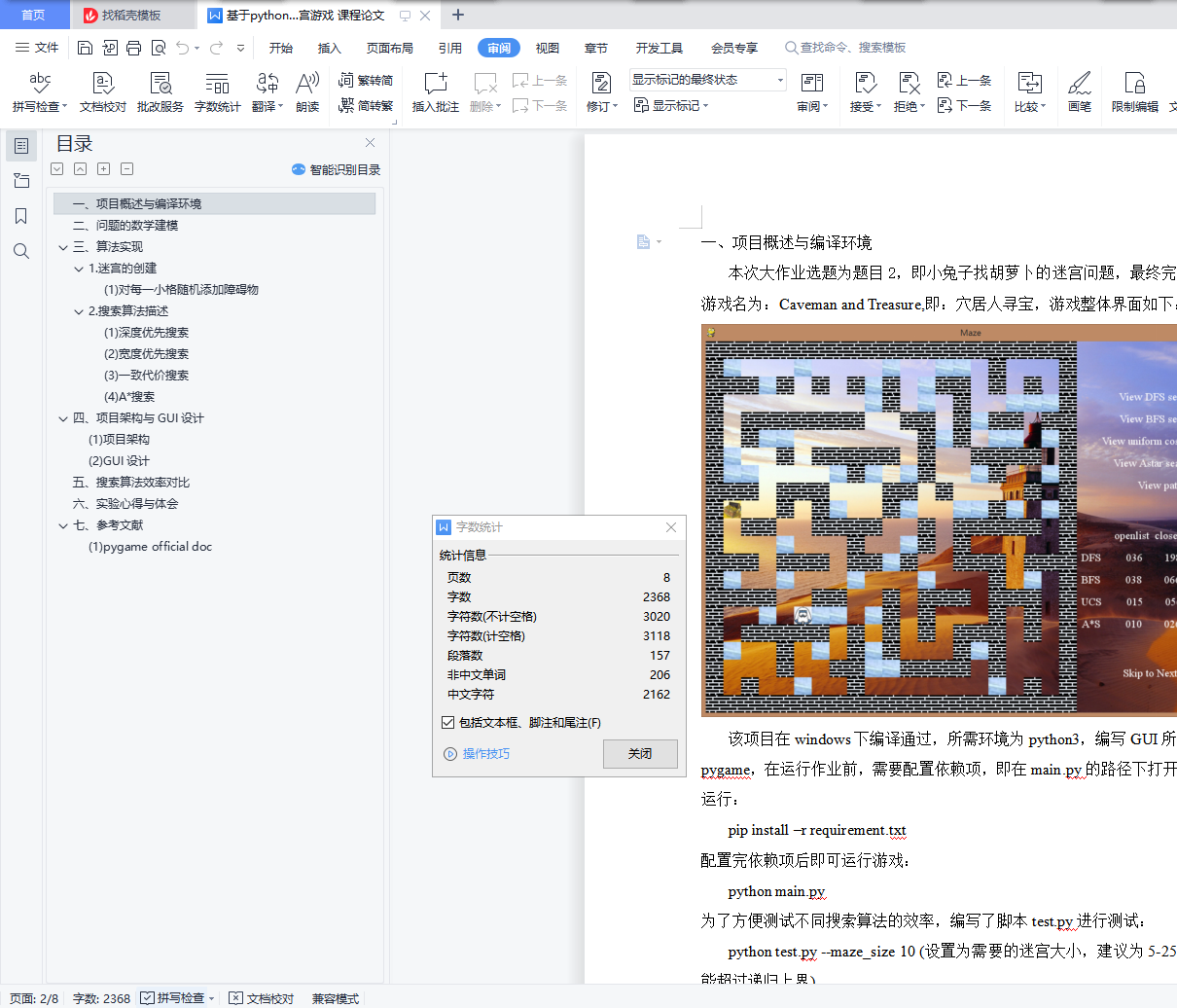Convert traditional to simplified (繁转简)

click(366, 81)
